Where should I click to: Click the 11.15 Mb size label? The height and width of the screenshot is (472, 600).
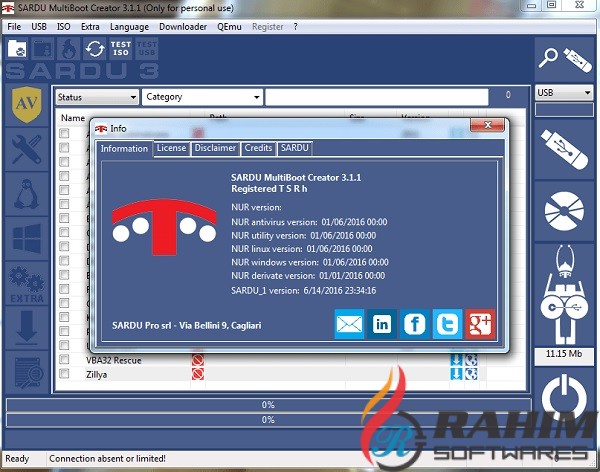click(564, 354)
